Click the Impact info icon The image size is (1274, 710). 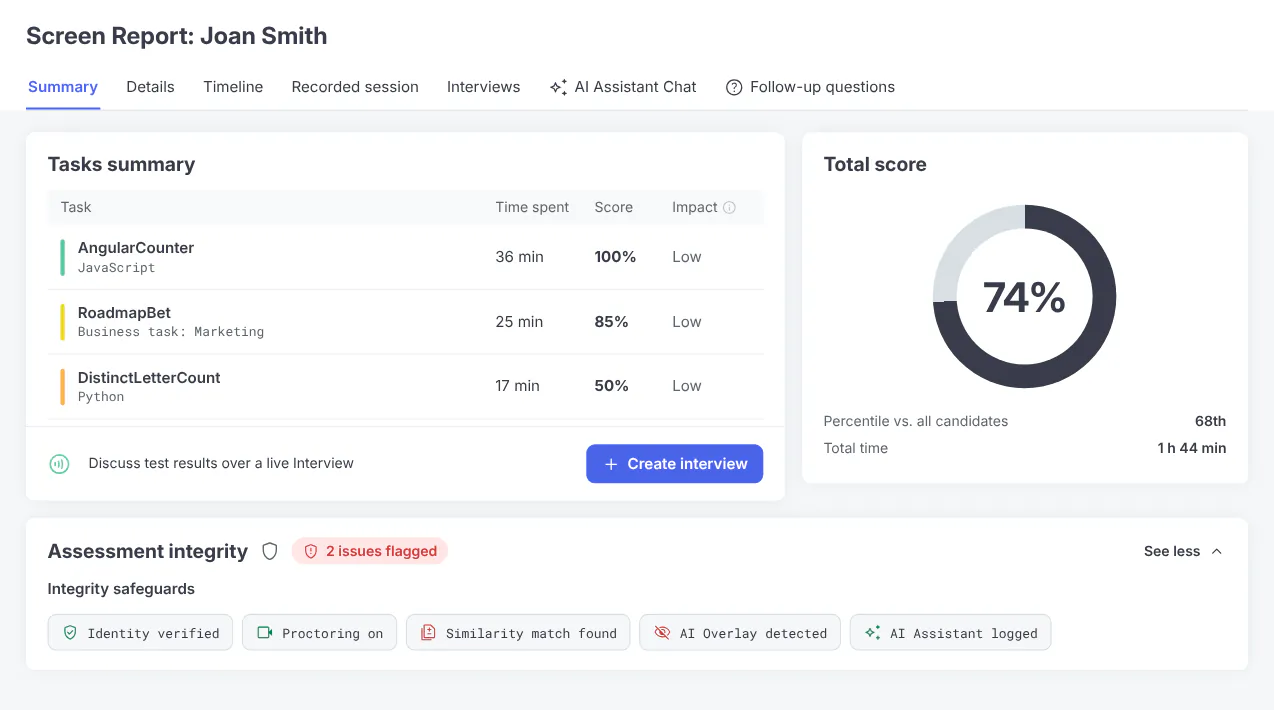coord(729,208)
